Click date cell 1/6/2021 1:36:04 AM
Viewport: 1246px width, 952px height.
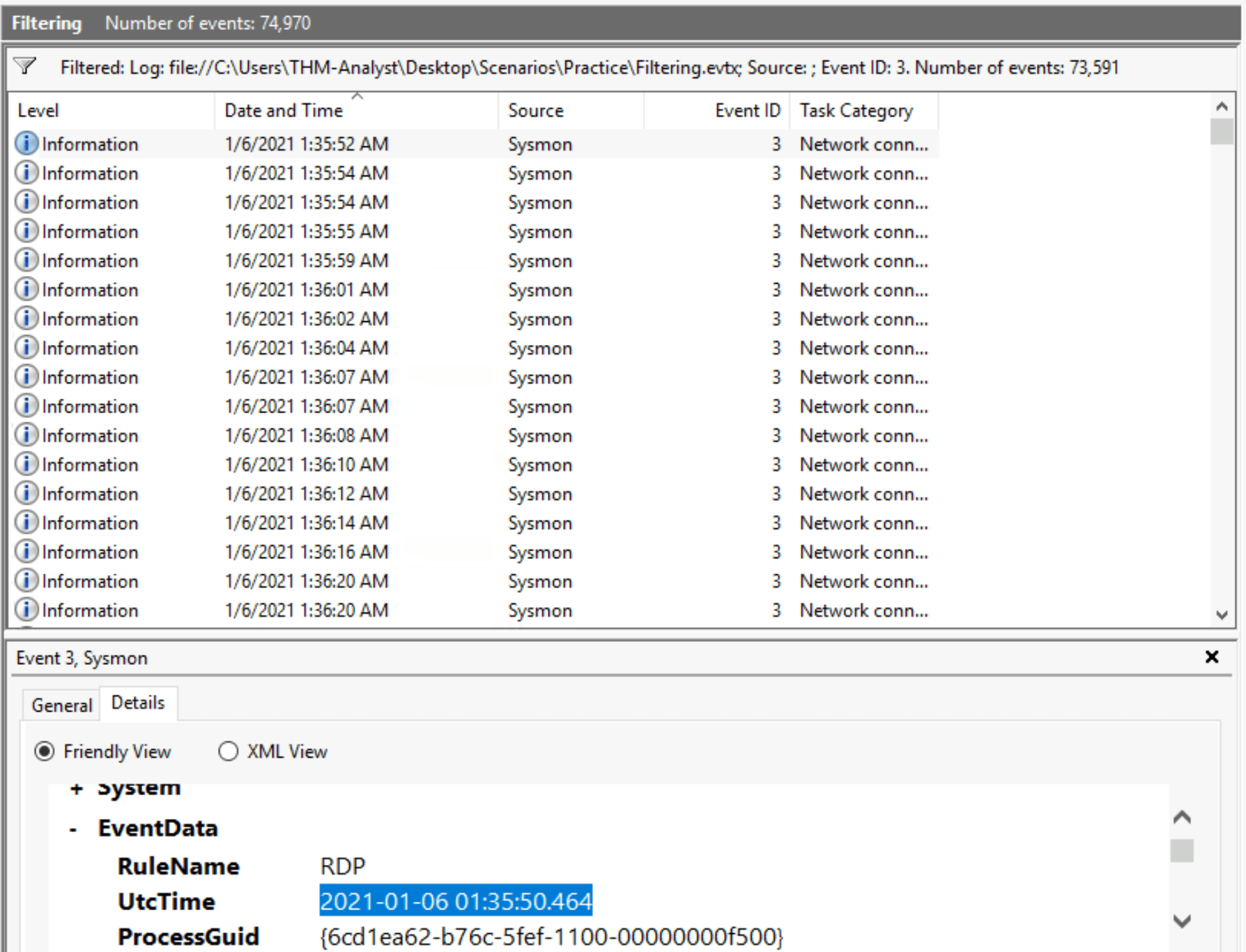point(306,347)
